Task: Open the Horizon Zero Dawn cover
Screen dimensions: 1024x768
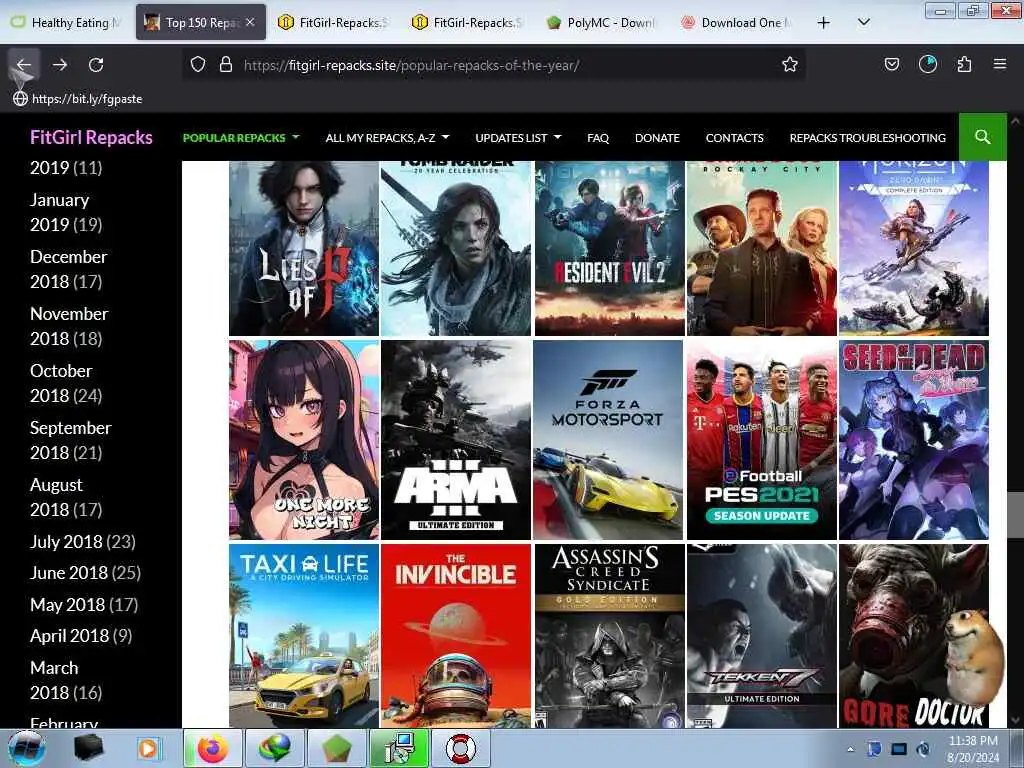Action: [914, 248]
